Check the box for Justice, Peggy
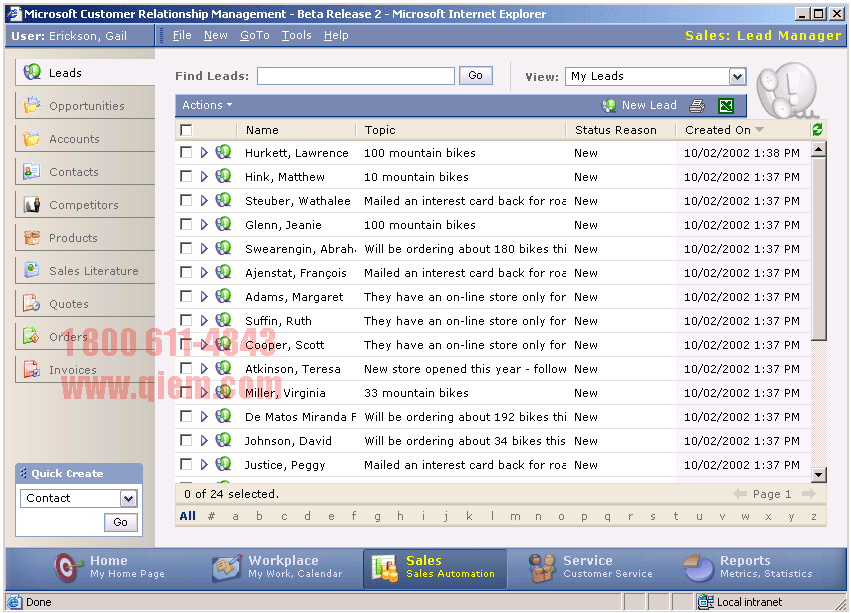 tap(186, 464)
